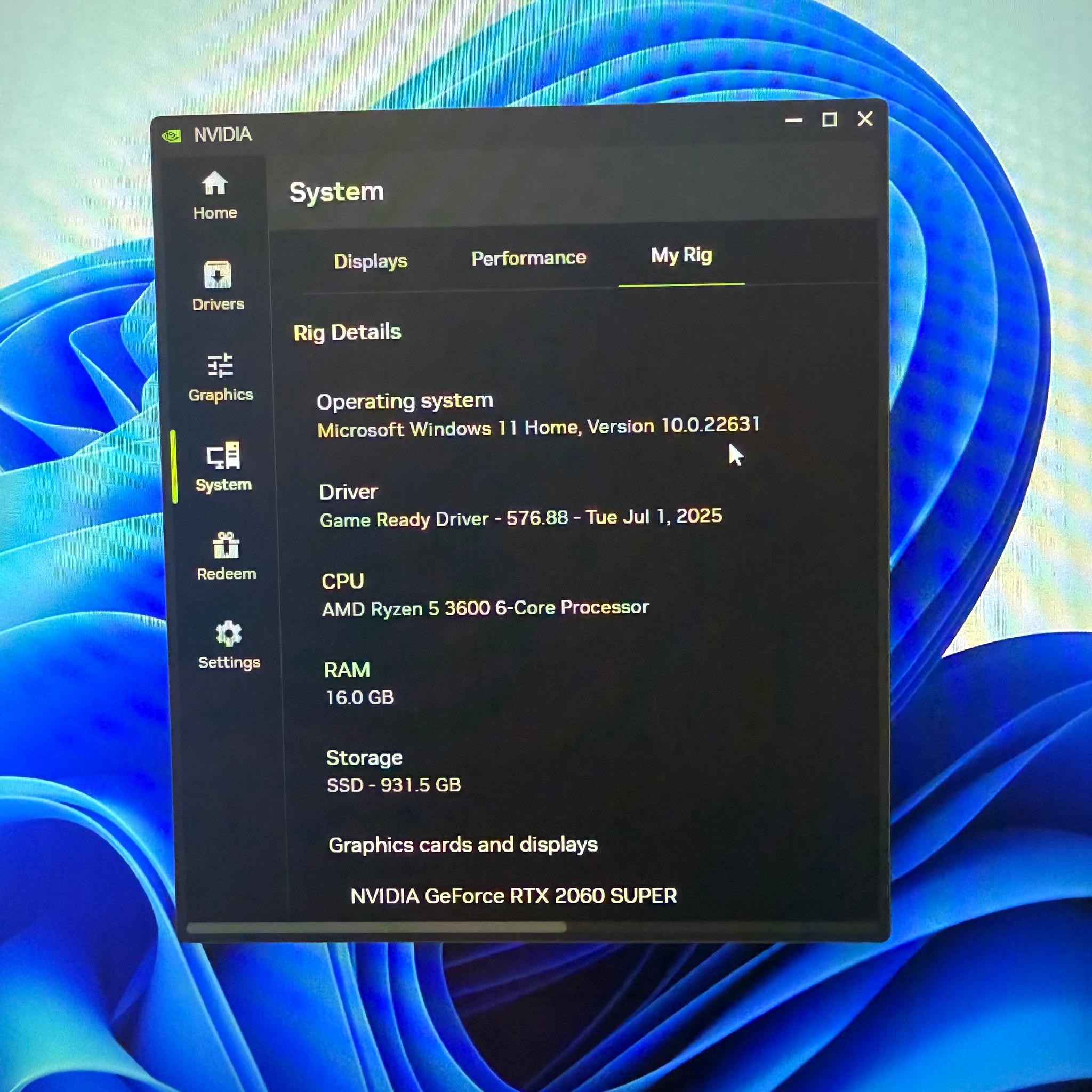This screenshot has width=1092, height=1092.
Task: Click Game Ready Driver 576.88 text
Action: 520,518
